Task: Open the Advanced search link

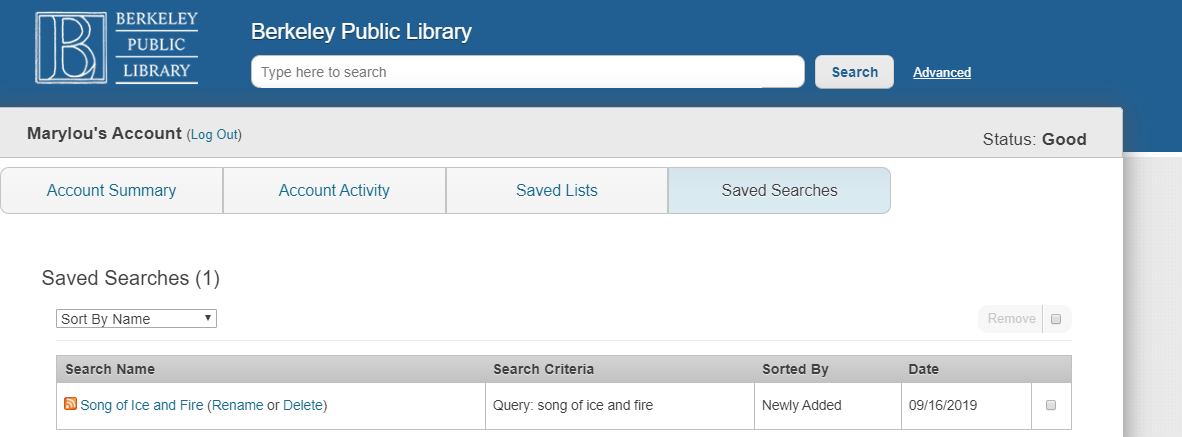Action: tap(942, 72)
